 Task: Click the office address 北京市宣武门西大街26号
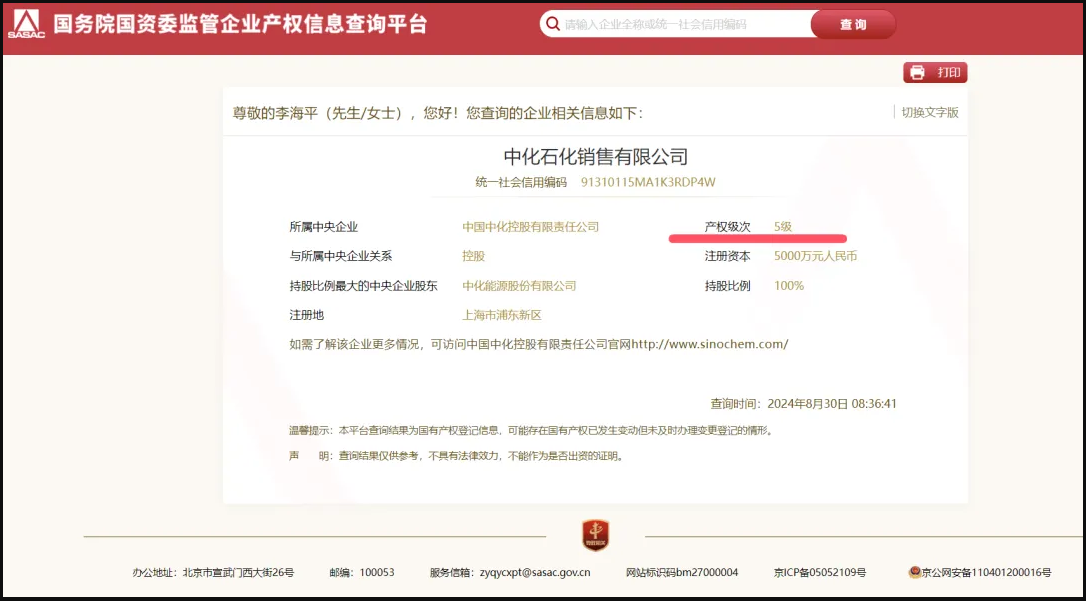[x=238, y=573]
